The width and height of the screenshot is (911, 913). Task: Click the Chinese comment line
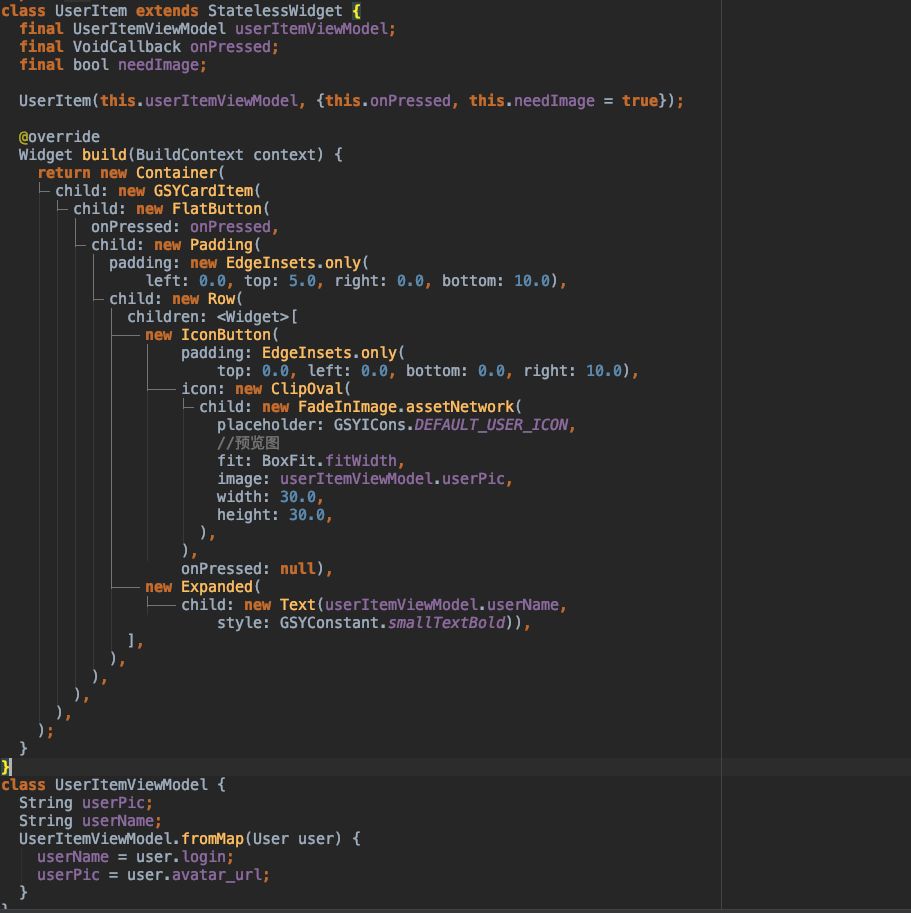pos(248,442)
